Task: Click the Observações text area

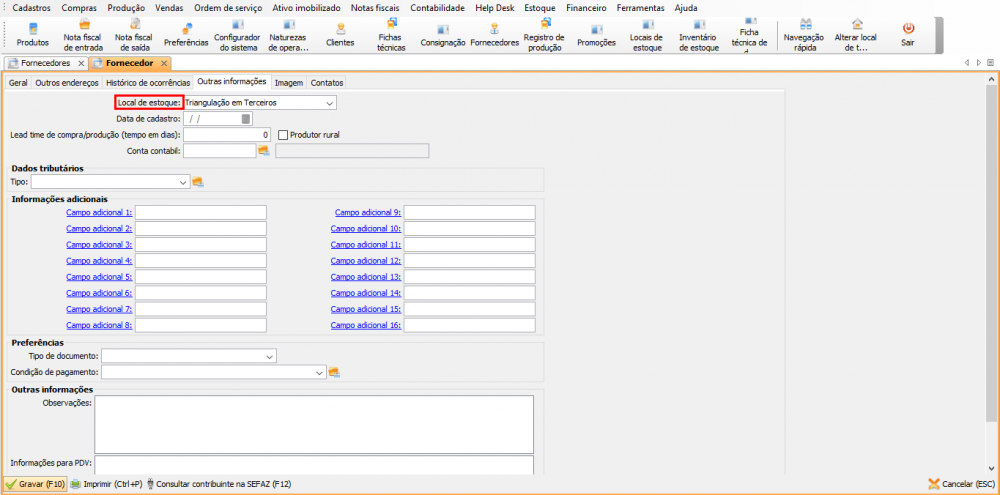Action: (314, 424)
